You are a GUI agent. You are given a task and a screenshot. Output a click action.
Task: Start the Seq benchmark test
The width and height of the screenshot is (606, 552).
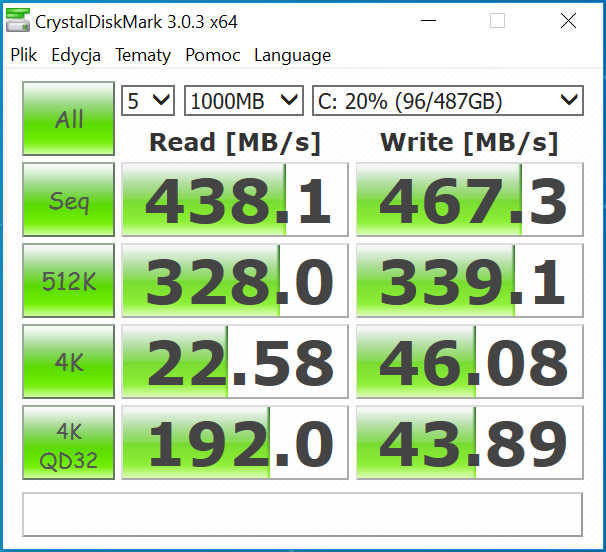coord(68,199)
